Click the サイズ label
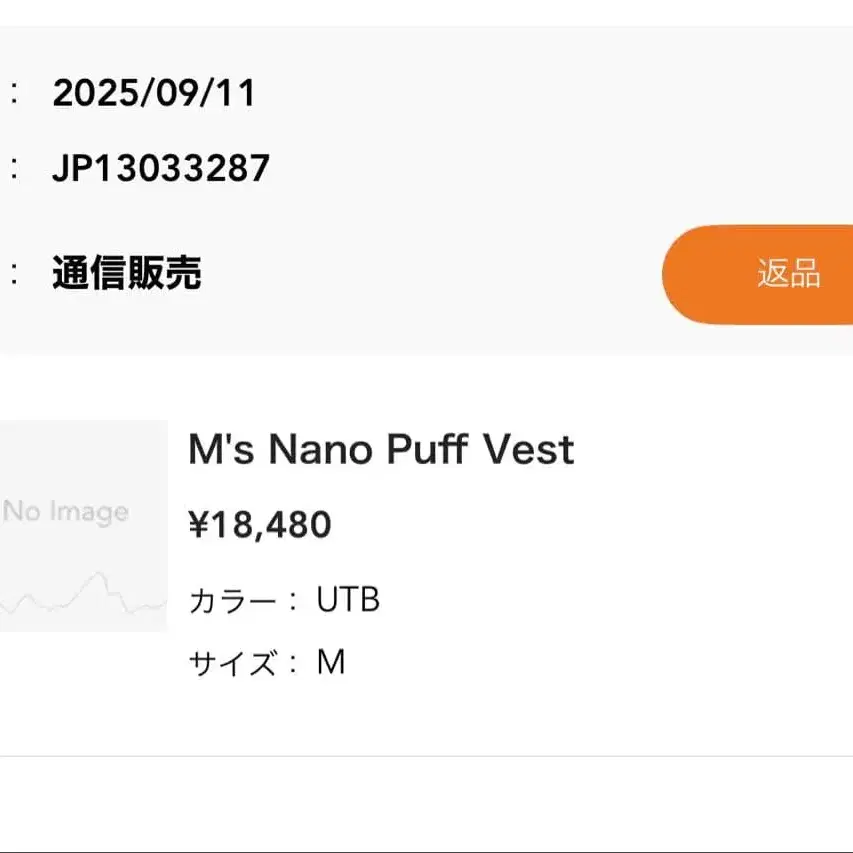 pyautogui.click(x=231, y=663)
